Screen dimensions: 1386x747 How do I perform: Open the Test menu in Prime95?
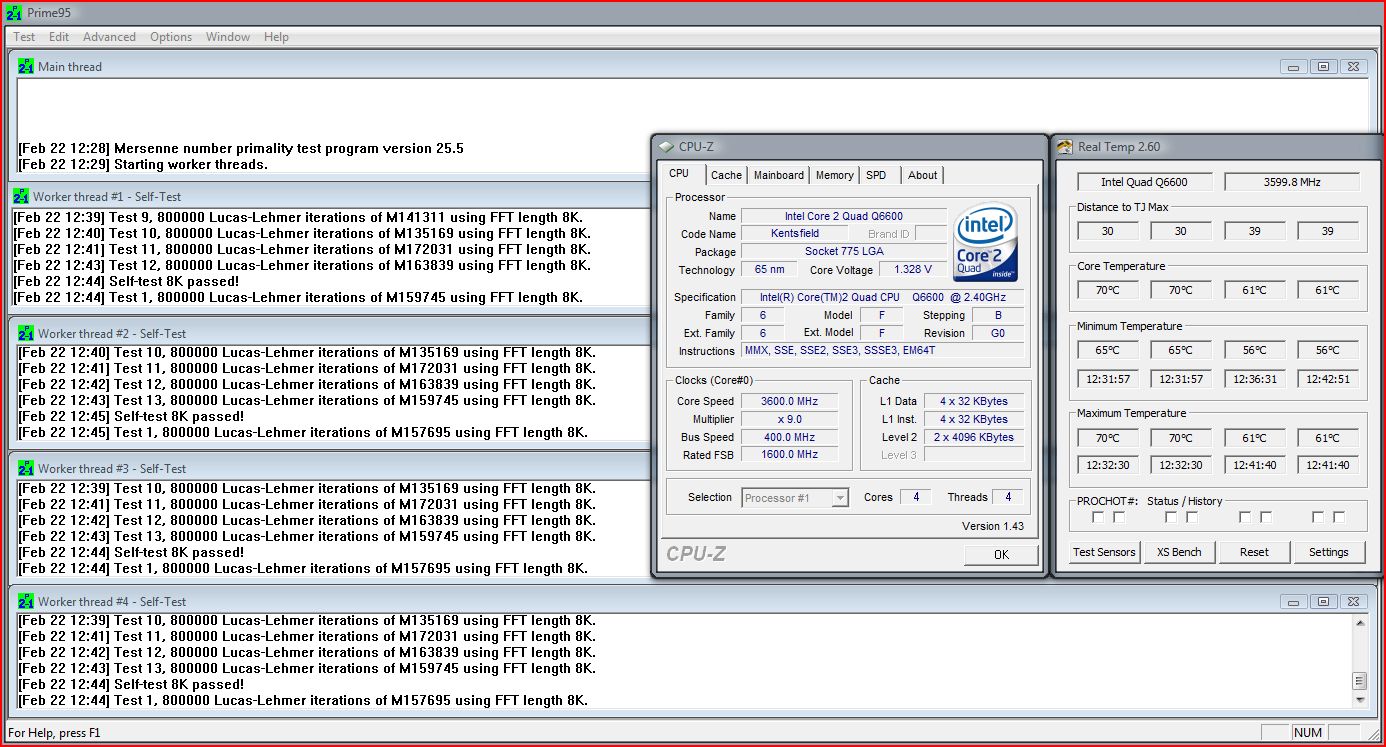coord(24,37)
